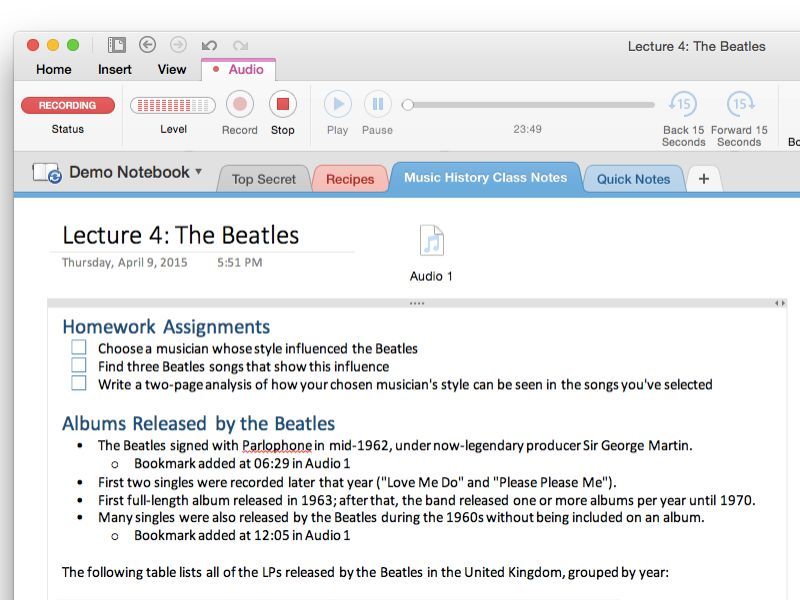Image resolution: width=800 pixels, height=600 pixels.
Task: Jump ahead with the Forward 15 Seconds icon
Action: 740,103
